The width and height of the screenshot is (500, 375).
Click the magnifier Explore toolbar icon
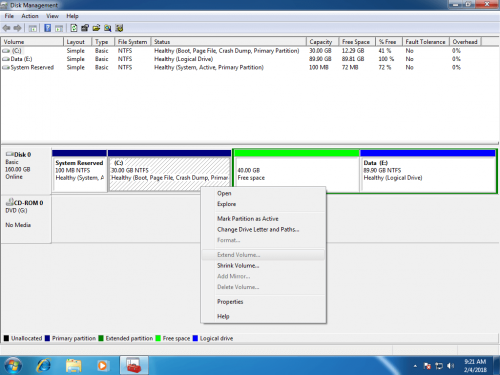click(x=108, y=28)
